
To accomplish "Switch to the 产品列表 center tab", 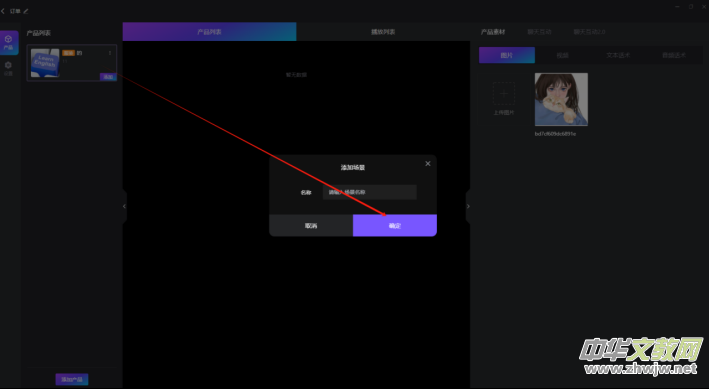I will tap(209, 32).
